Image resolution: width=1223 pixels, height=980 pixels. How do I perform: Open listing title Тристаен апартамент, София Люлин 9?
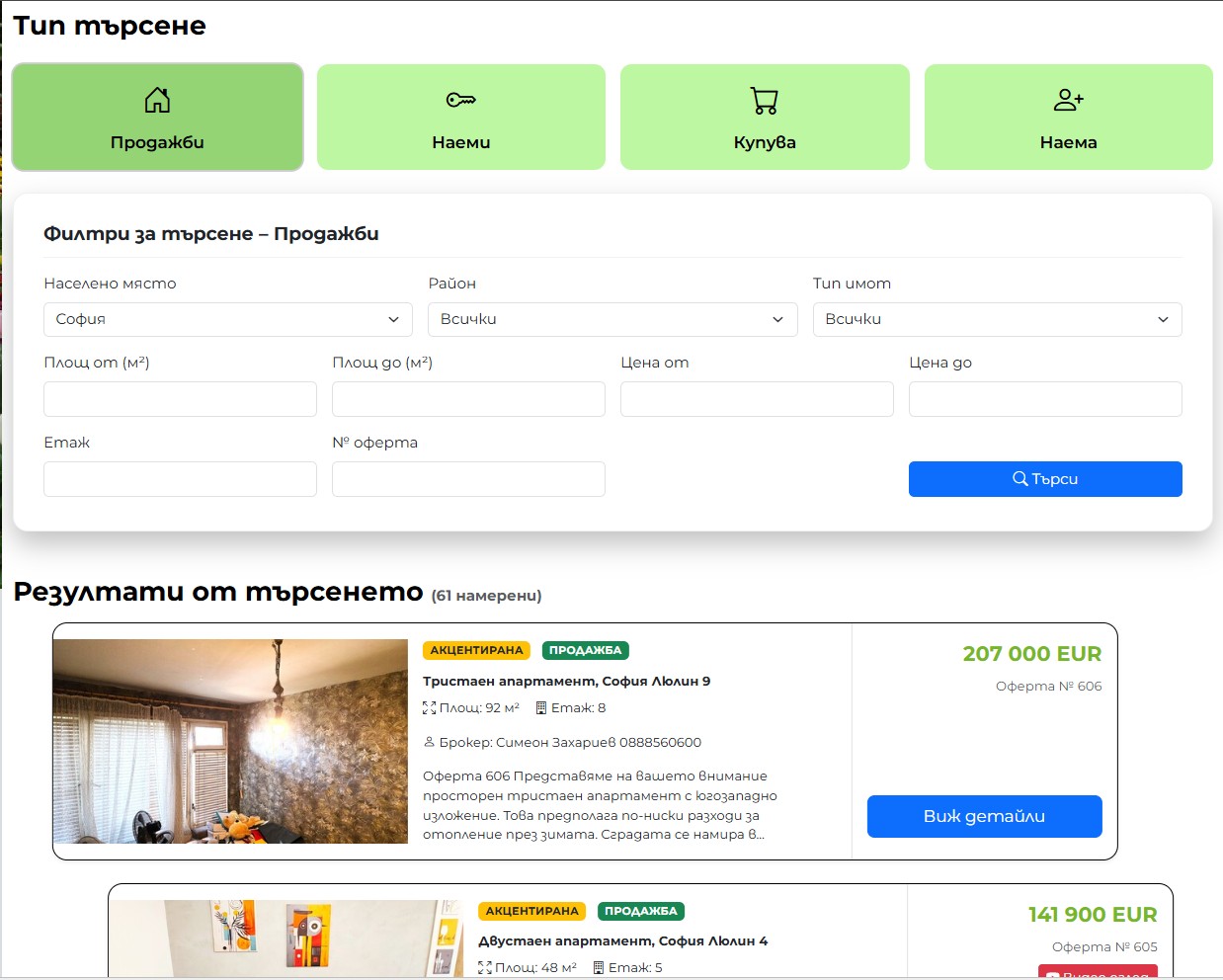(x=566, y=681)
